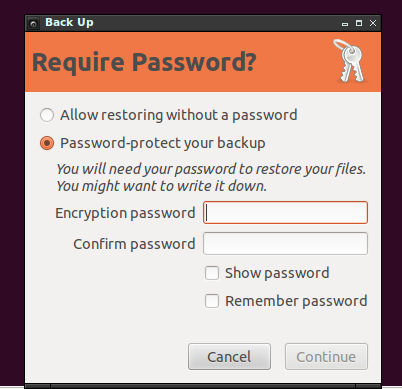Image resolution: width=402 pixels, height=389 pixels.
Task: Click the Remember password label text
Action: click(x=296, y=301)
